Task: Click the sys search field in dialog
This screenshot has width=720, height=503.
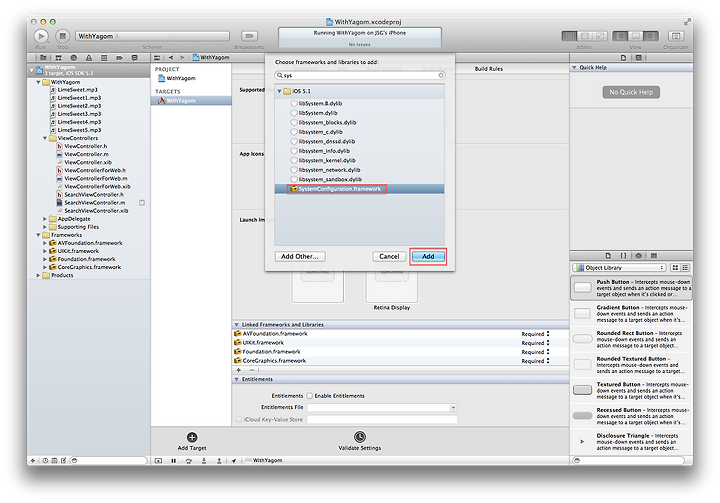Action: coord(360,75)
